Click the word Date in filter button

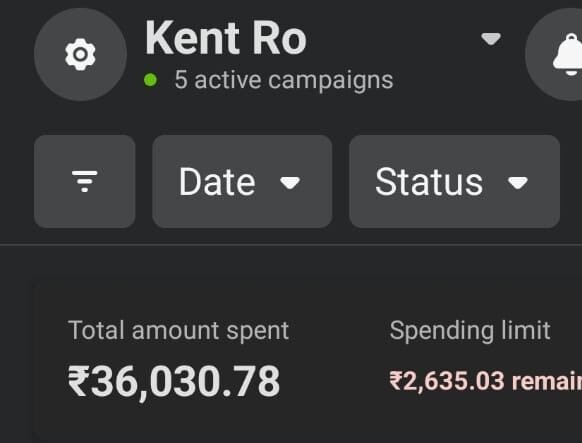click(x=217, y=182)
